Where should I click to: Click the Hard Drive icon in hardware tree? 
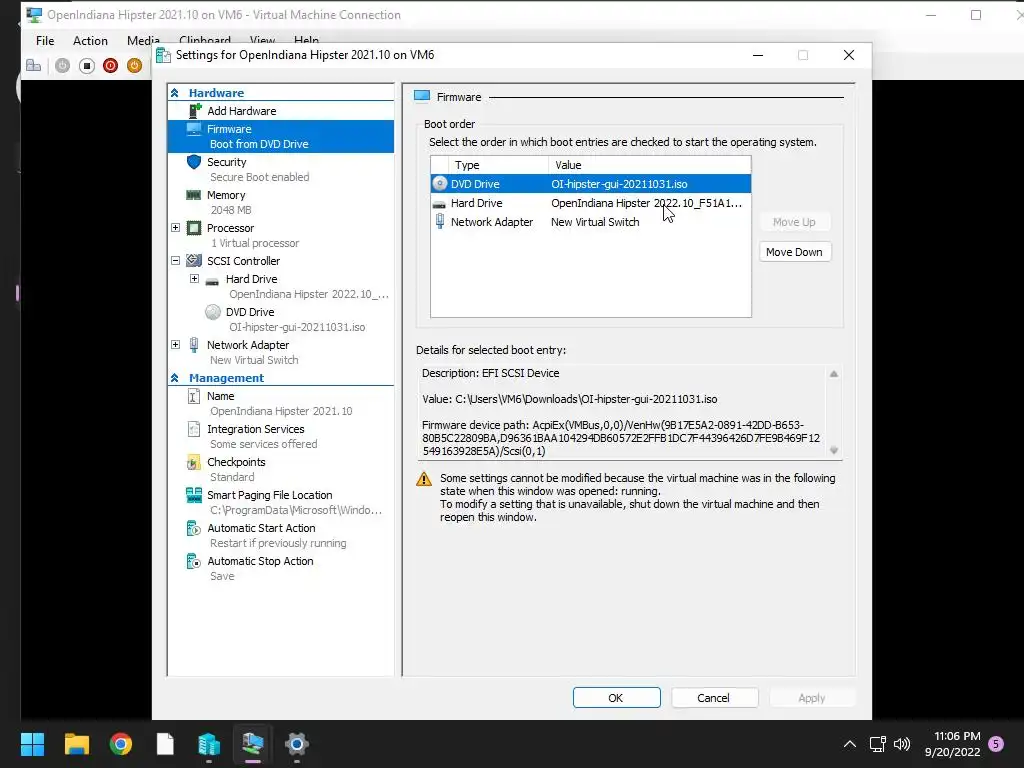212,281
